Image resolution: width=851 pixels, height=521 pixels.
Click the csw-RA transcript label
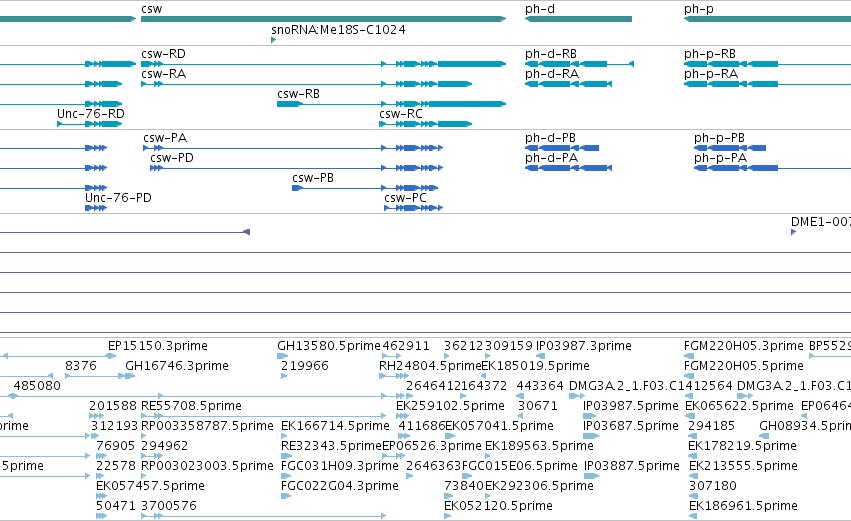click(163, 74)
